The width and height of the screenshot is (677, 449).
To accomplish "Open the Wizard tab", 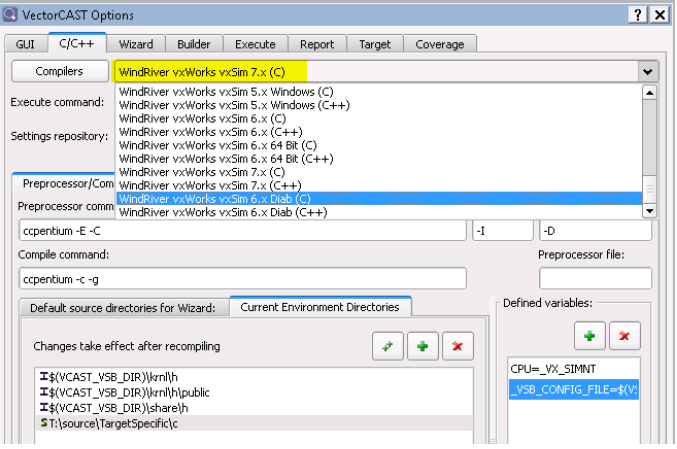I will [x=136, y=44].
